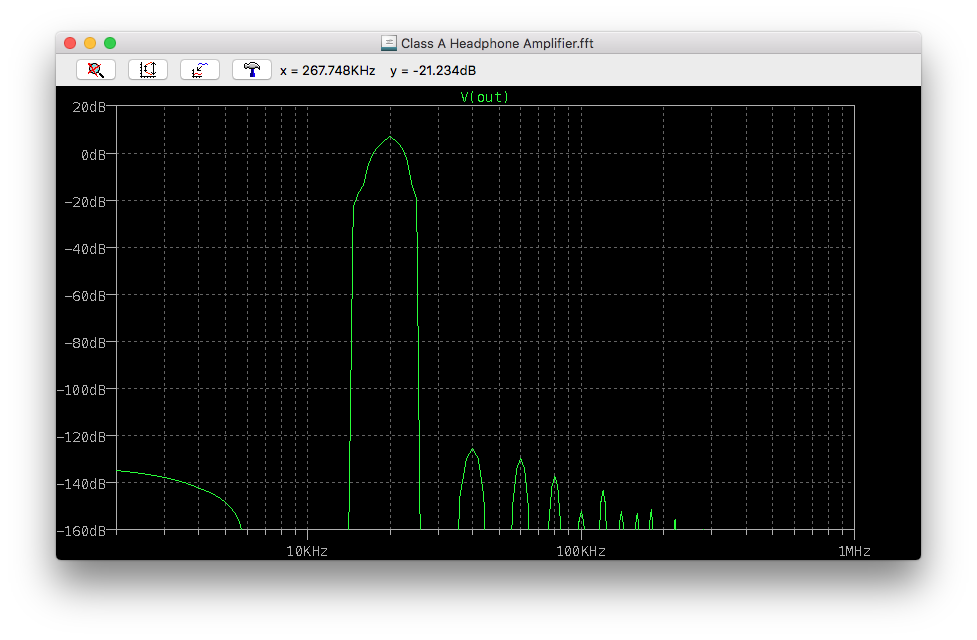
Task: Click the -40dB vertical axis label
Action: (85, 249)
